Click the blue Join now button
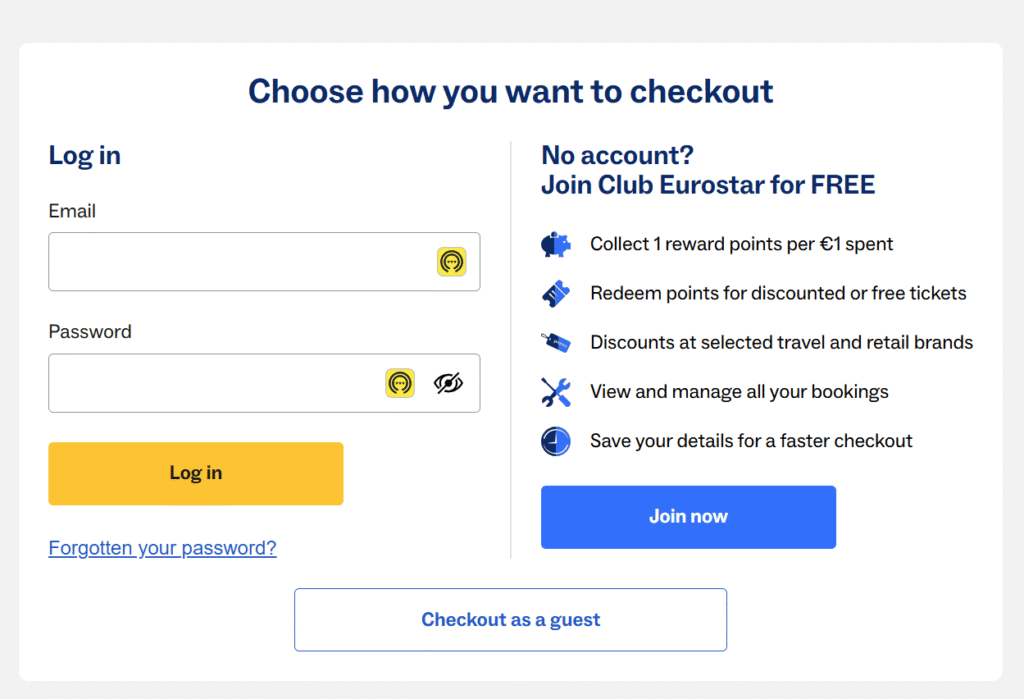Image resolution: width=1024 pixels, height=699 pixels. tap(688, 517)
